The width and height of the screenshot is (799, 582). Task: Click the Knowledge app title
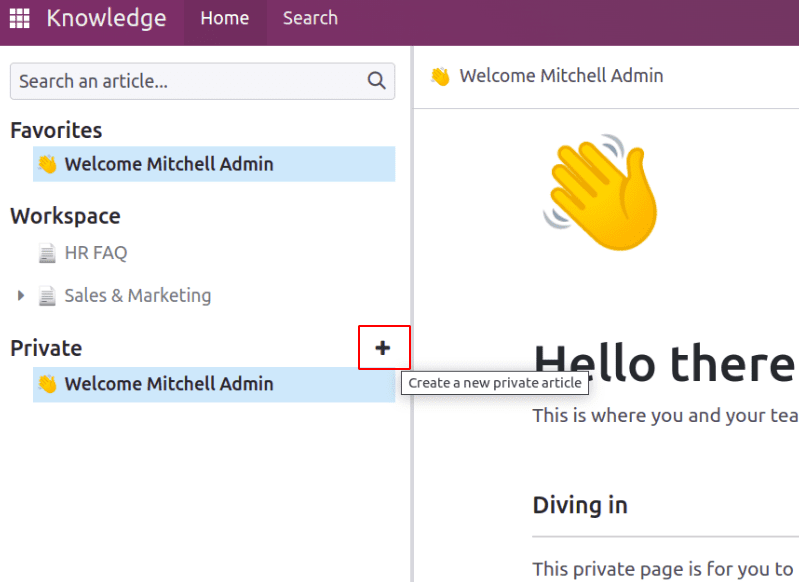pos(106,18)
